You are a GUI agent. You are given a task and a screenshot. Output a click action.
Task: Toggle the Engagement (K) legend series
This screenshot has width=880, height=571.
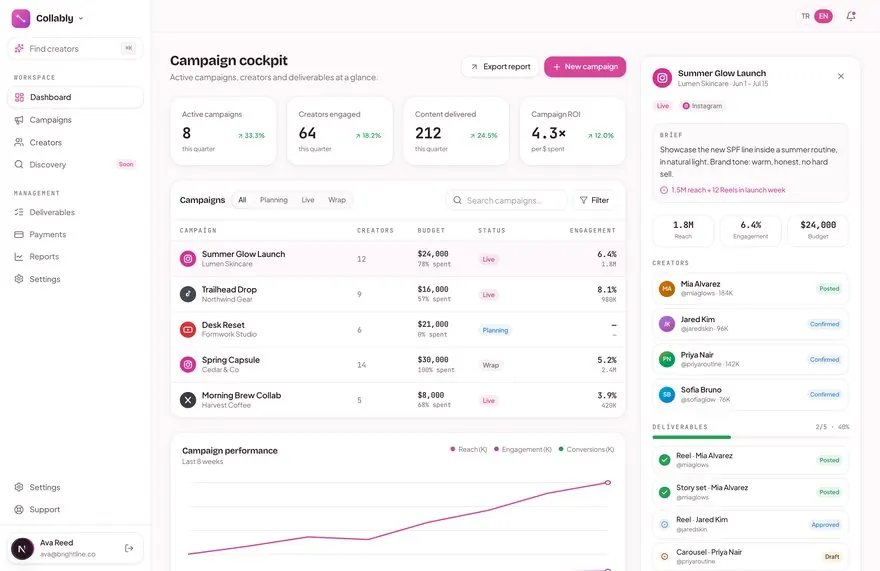[x=522, y=450]
